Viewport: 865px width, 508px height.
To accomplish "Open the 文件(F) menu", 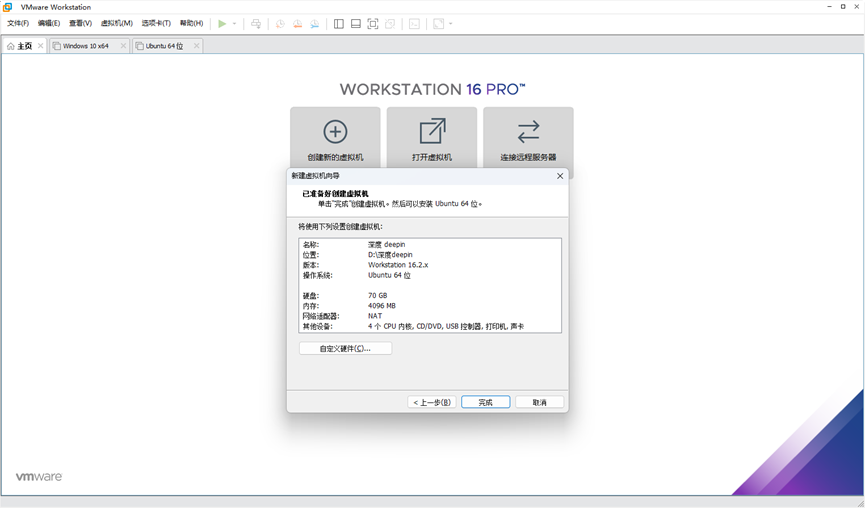I will (x=18, y=23).
